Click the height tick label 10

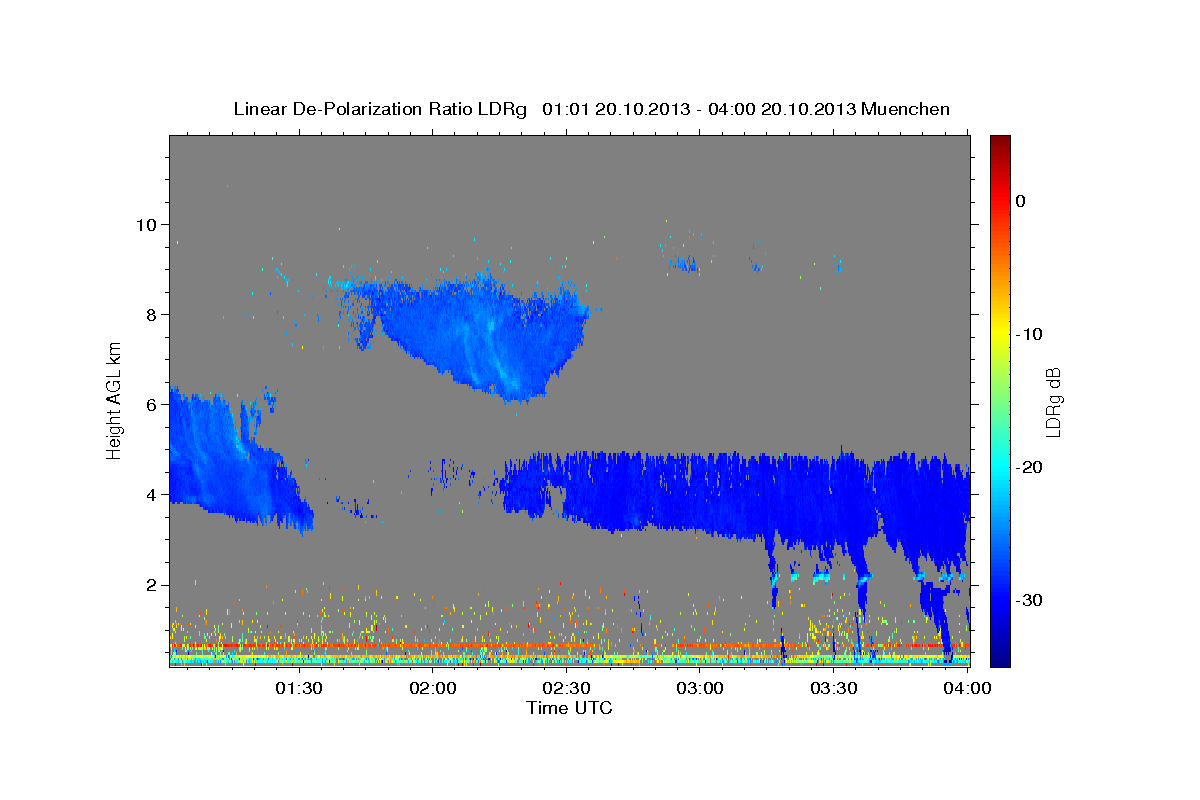click(146, 224)
